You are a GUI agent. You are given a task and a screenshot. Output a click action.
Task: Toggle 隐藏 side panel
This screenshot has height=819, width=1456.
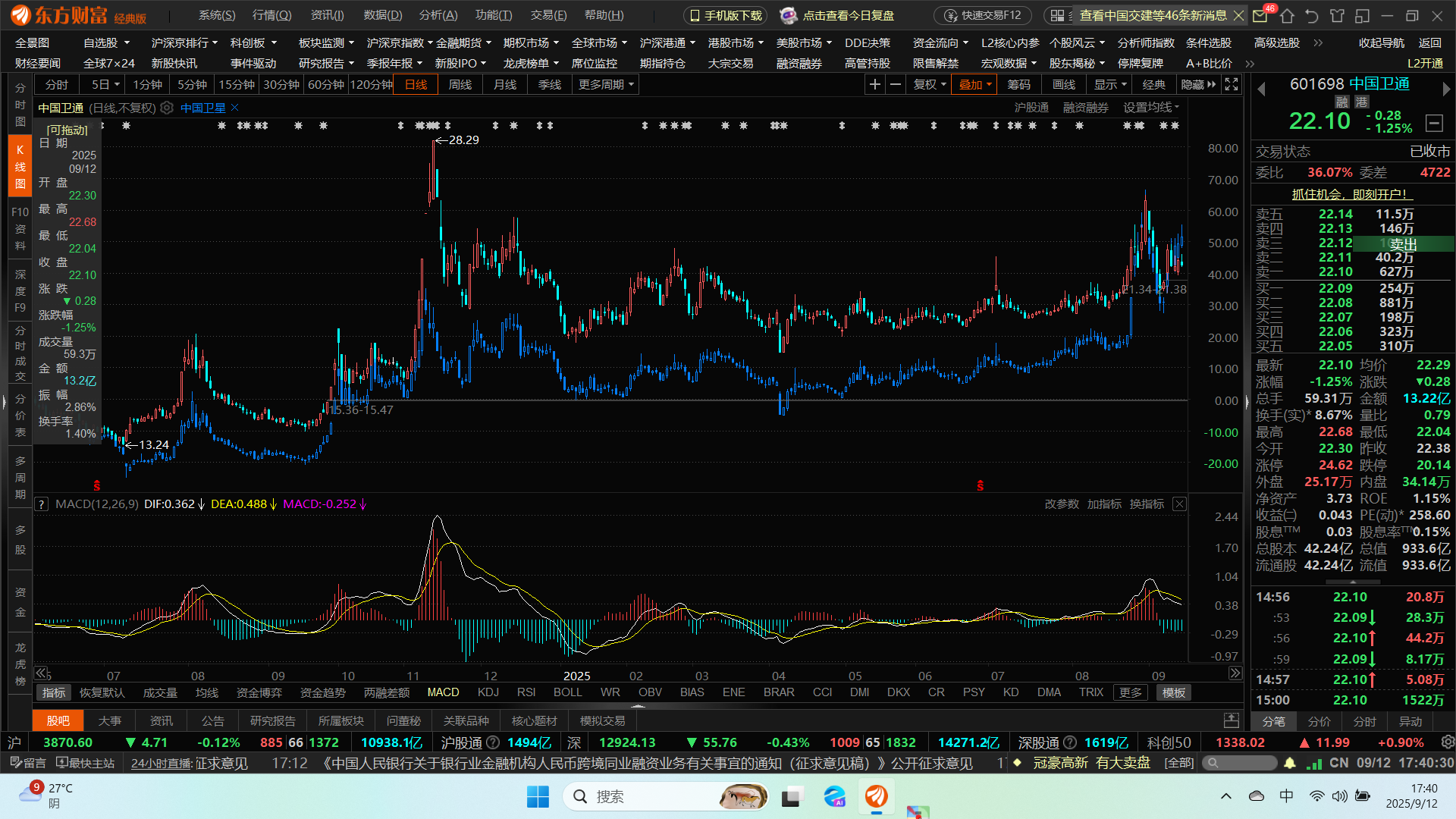pyautogui.click(x=1198, y=84)
